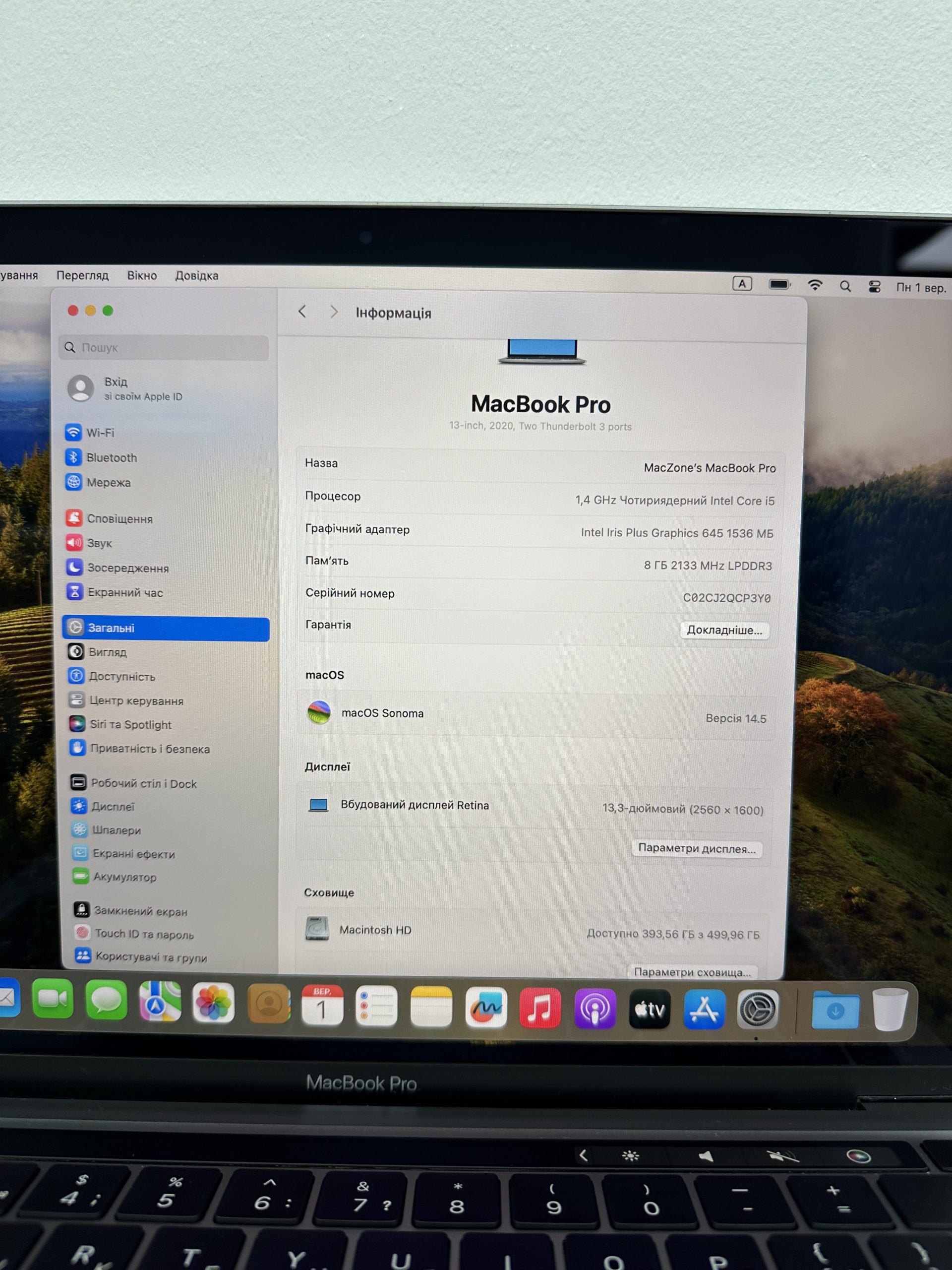Open Дисплеї settings in sidebar
The image size is (952, 1270).
pos(103,807)
